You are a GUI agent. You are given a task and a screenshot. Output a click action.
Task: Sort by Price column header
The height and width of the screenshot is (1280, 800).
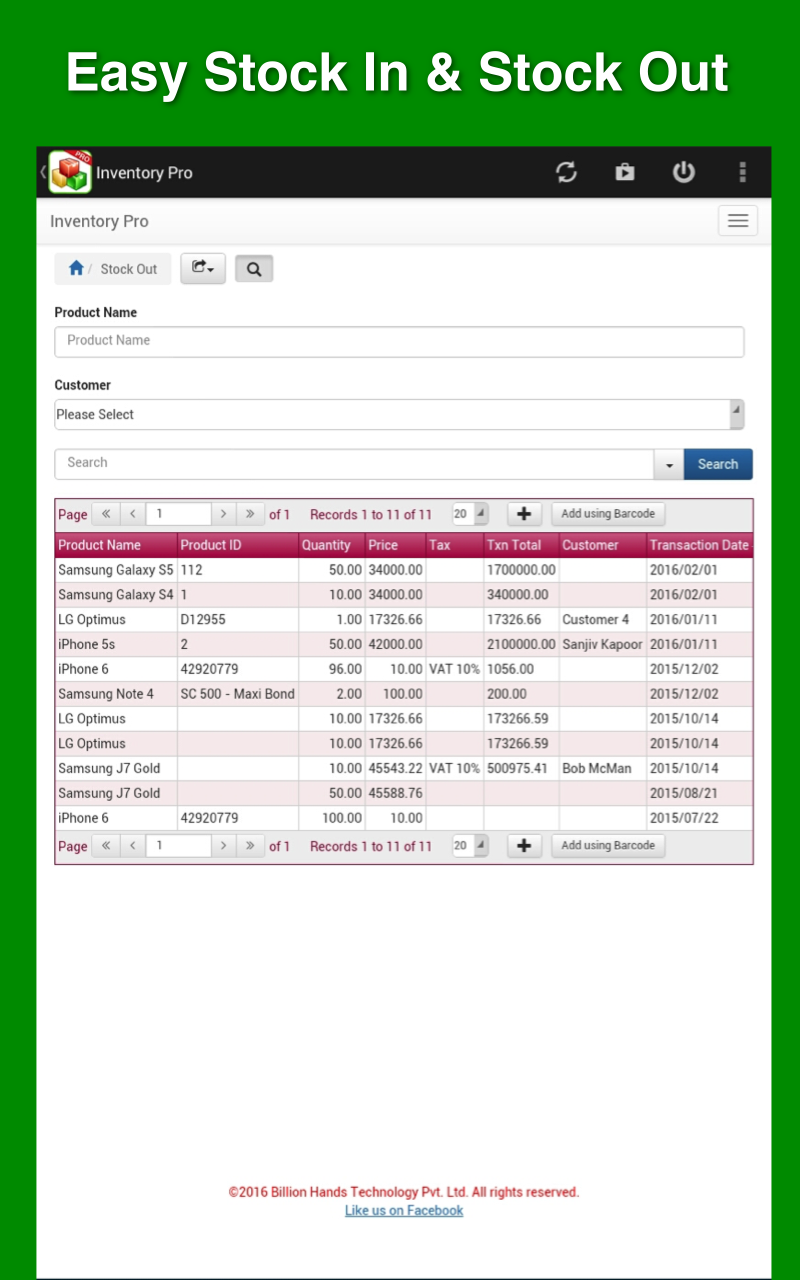396,545
